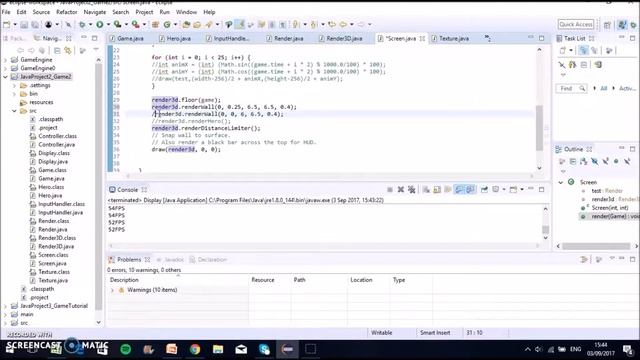
Task: Select render(Game) method in Outline
Action: pos(609,216)
